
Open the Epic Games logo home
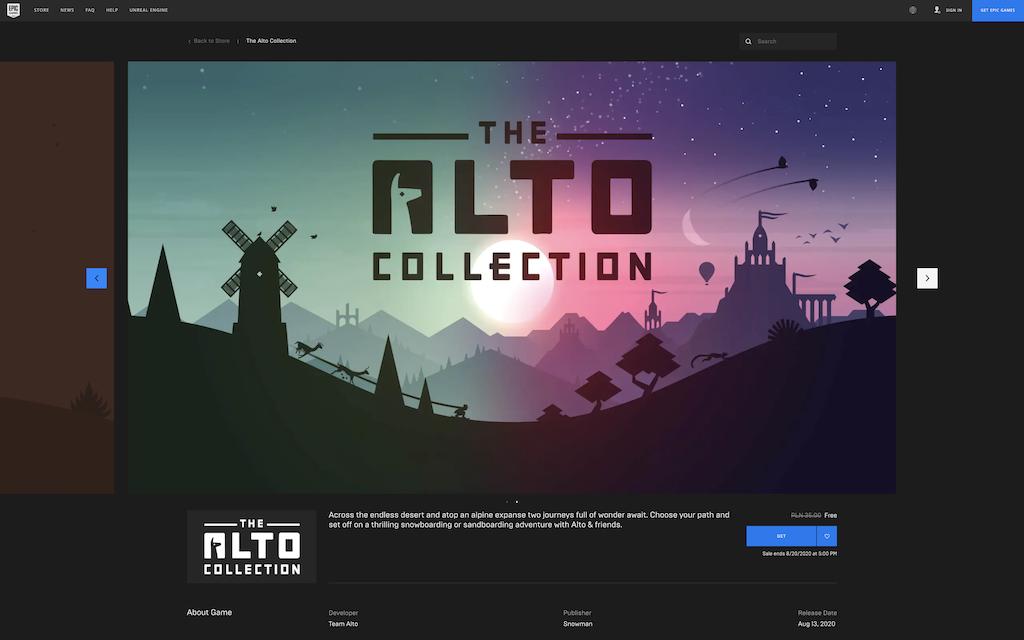(x=13, y=10)
